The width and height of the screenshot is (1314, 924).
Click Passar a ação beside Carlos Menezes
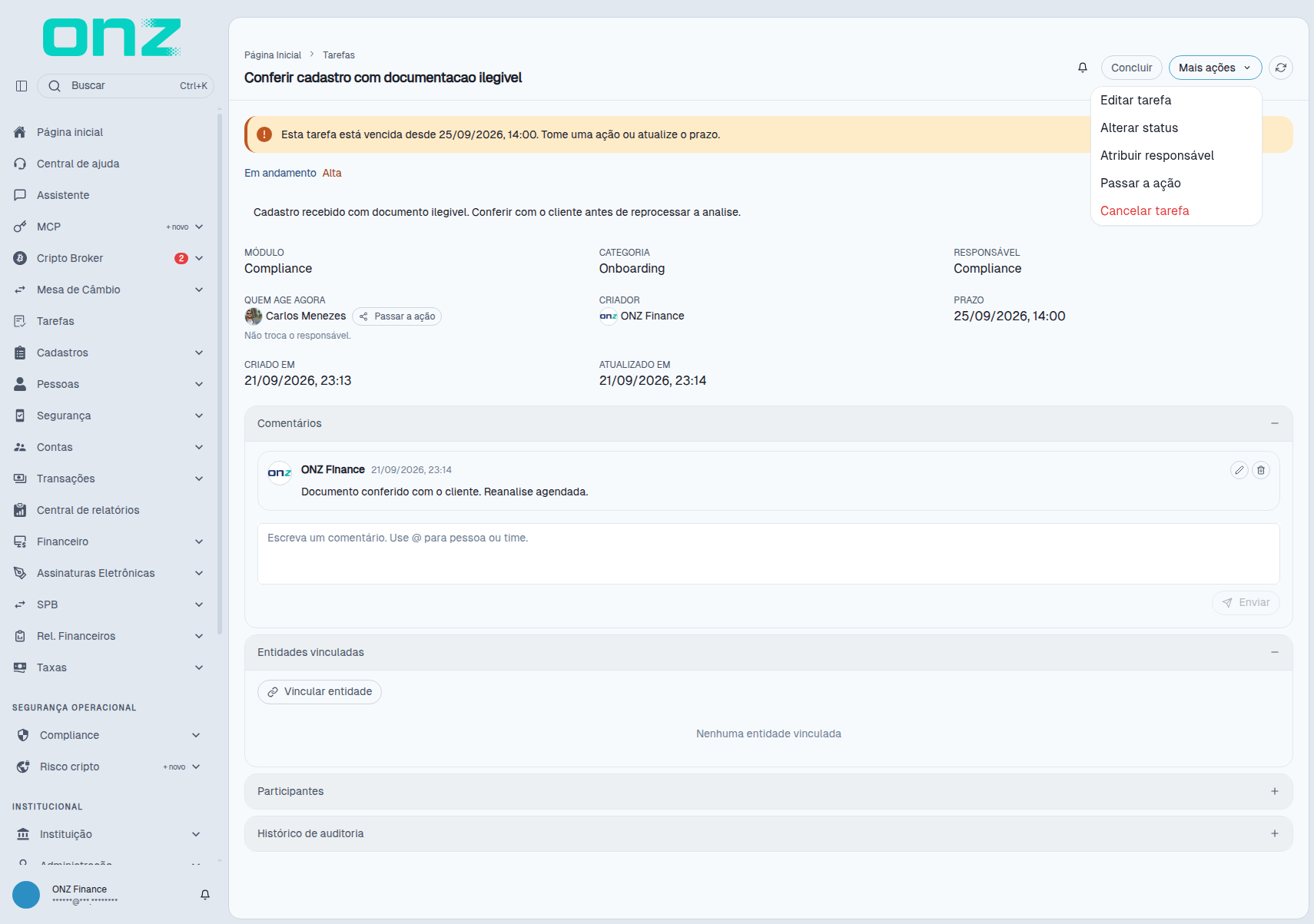pos(397,316)
